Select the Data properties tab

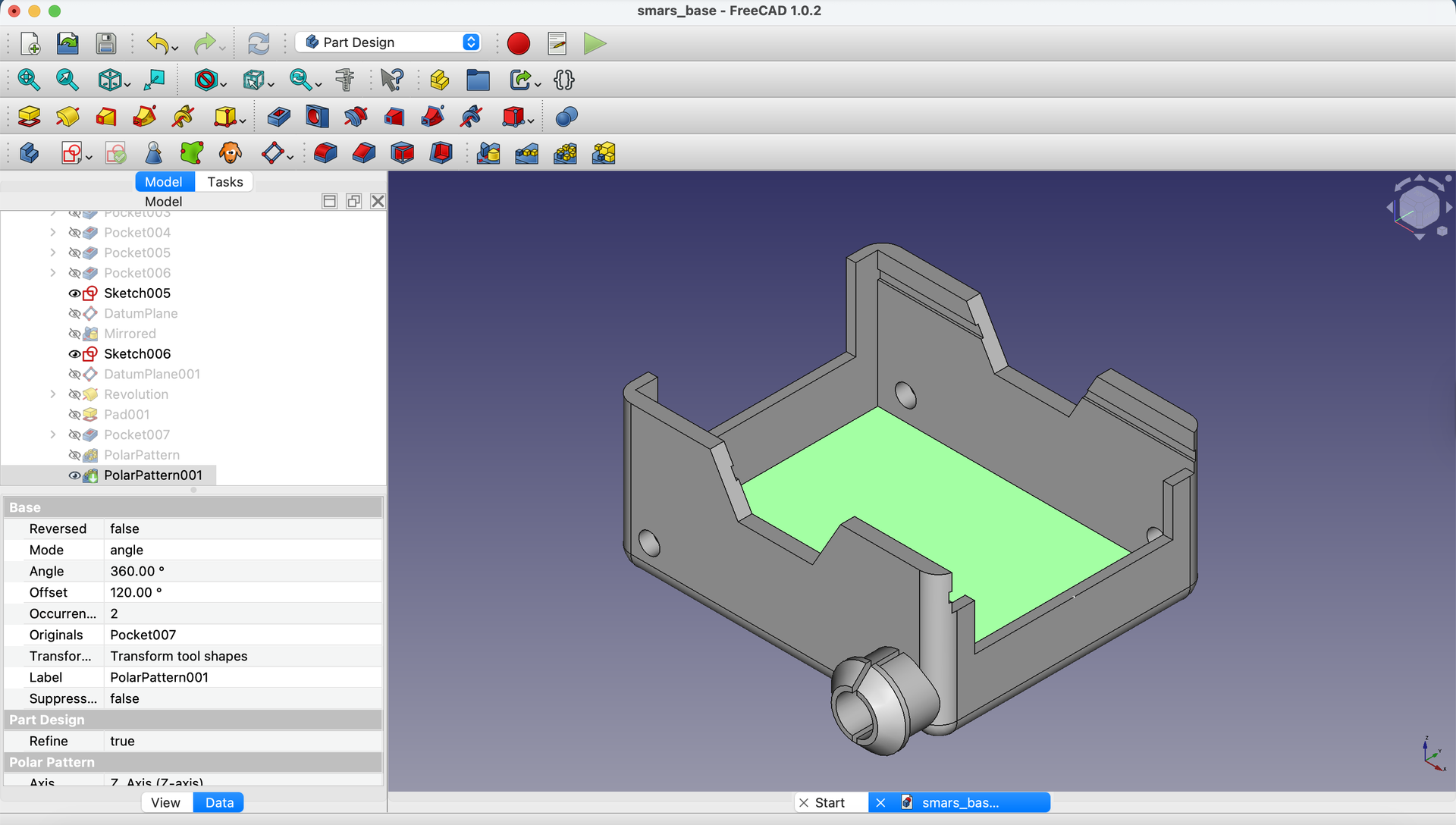click(219, 802)
